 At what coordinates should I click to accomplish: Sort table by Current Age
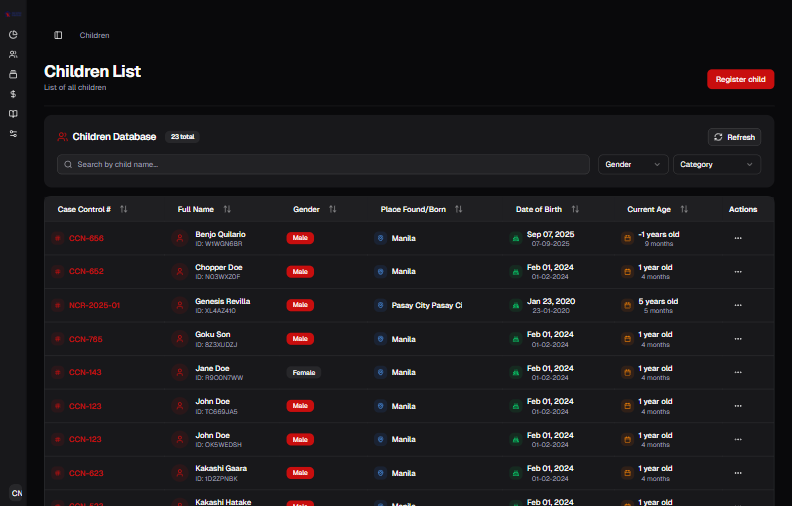(x=684, y=210)
